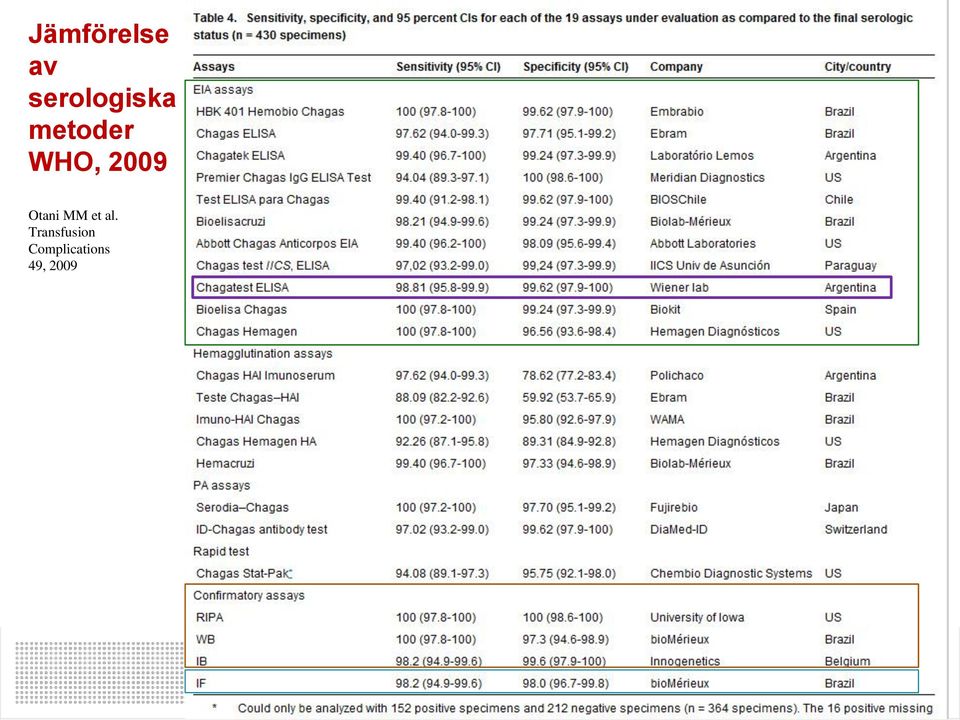Click the company name "Fujirebio"
Image resolution: width=960 pixels, height=720 pixels.
tap(673, 508)
